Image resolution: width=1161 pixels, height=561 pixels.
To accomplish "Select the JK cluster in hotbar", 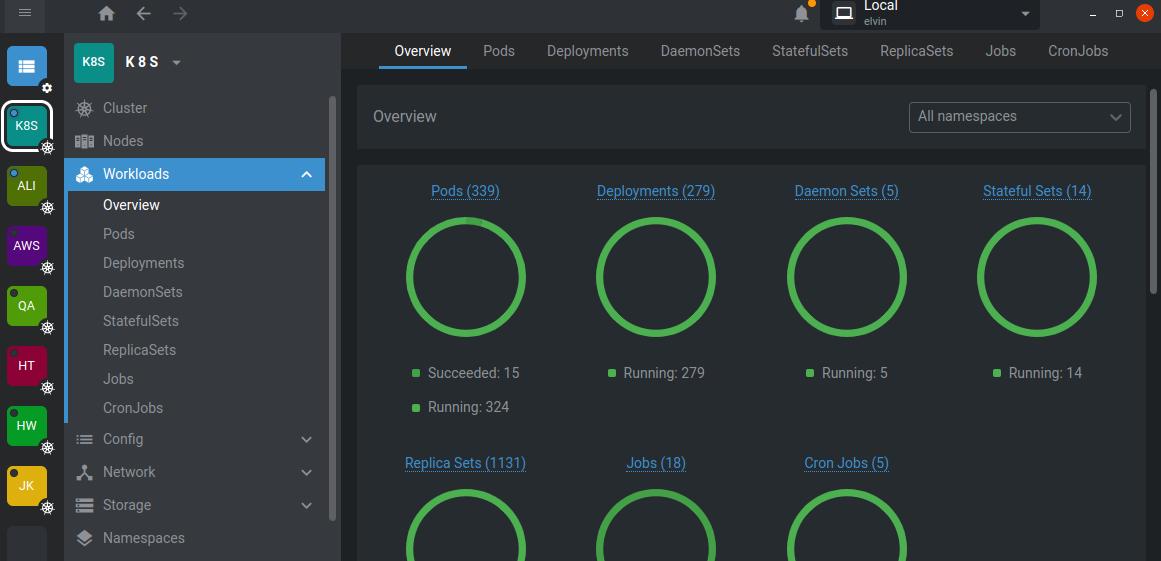I will click(27, 486).
